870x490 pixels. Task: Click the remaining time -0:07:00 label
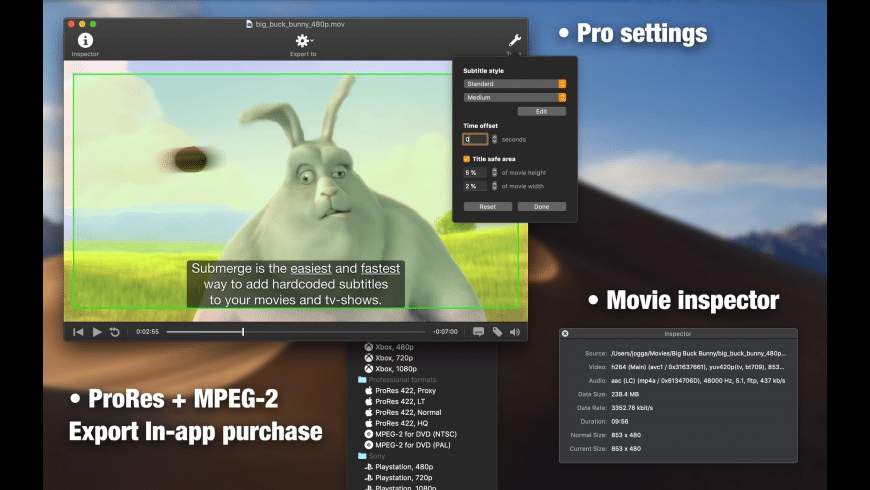point(445,332)
